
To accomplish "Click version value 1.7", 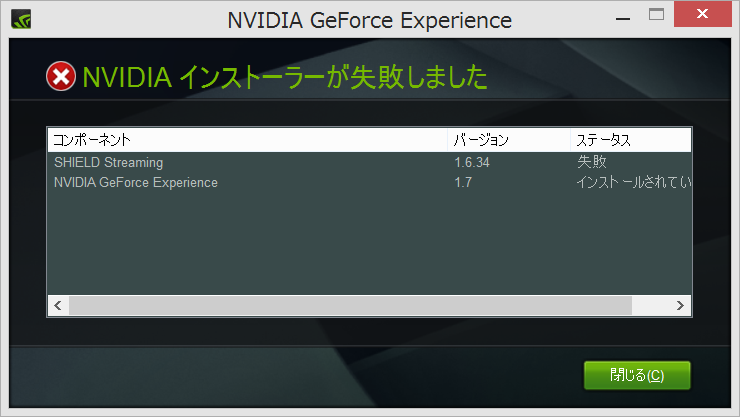I will tap(463, 183).
